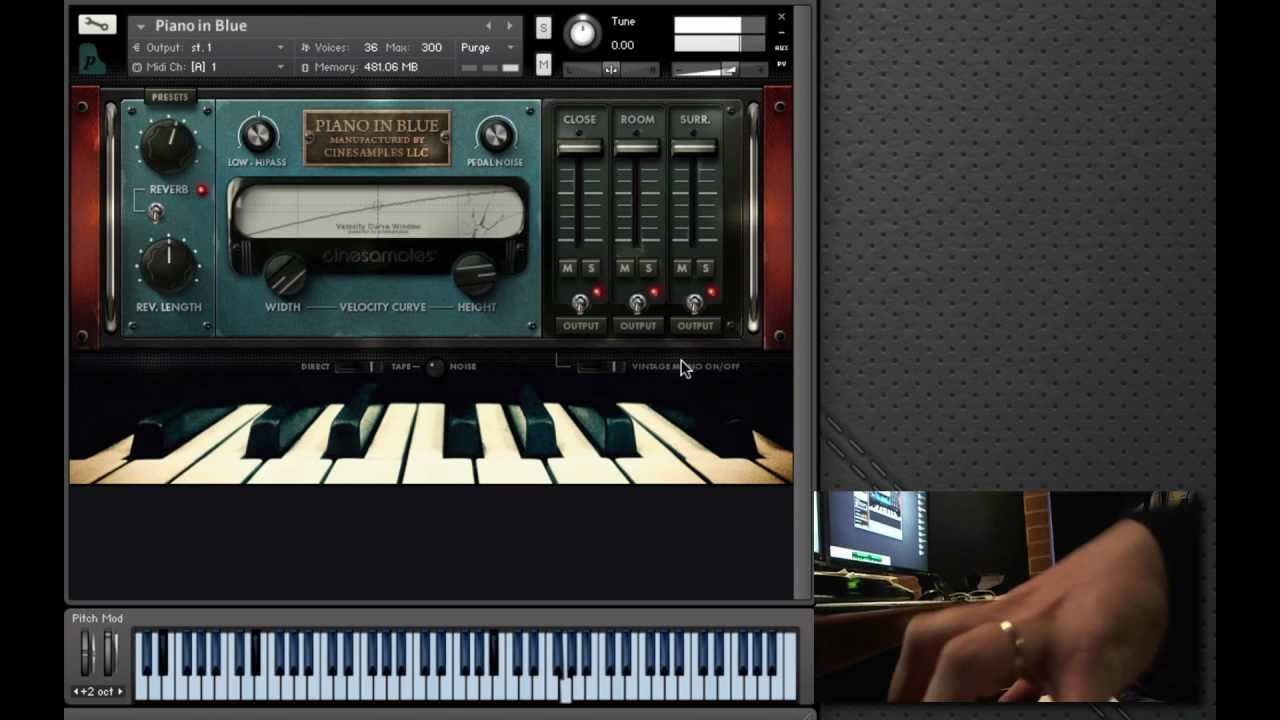
Task: Click the Piano in Blue instrument logo icon
Action: [x=92, y=60]
